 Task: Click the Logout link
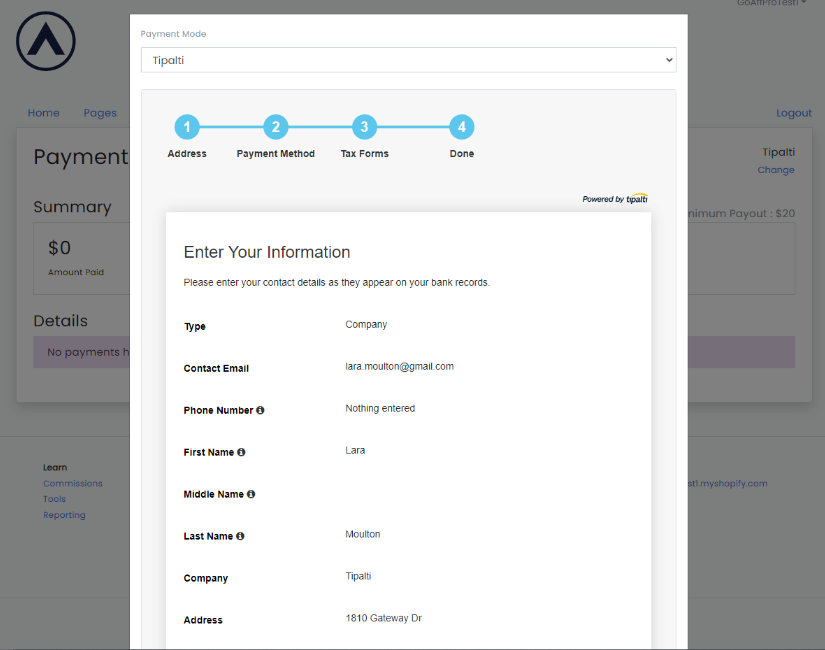[x=794, y=113]
